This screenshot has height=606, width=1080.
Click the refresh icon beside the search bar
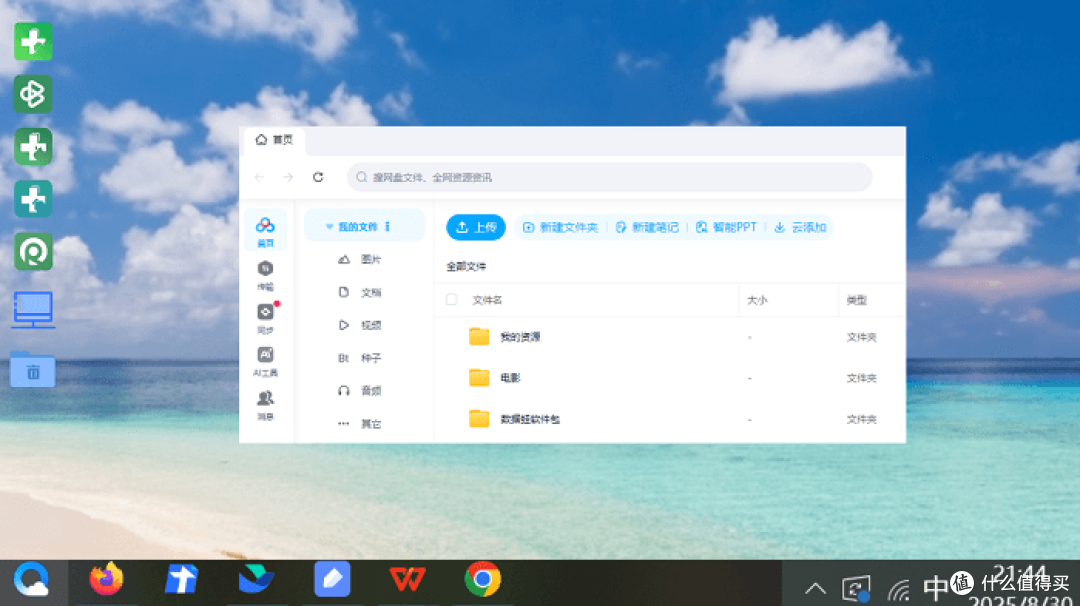318,178
